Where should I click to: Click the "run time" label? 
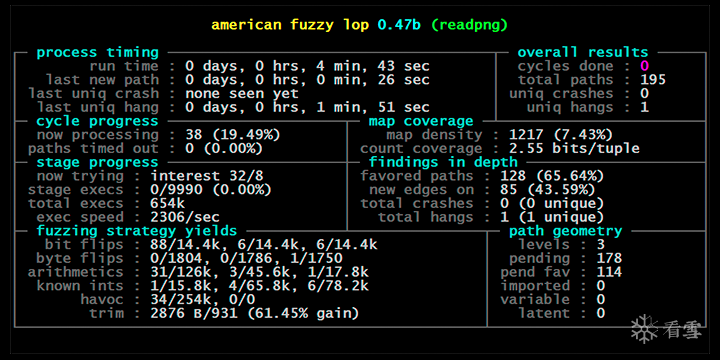pos(124,67)
